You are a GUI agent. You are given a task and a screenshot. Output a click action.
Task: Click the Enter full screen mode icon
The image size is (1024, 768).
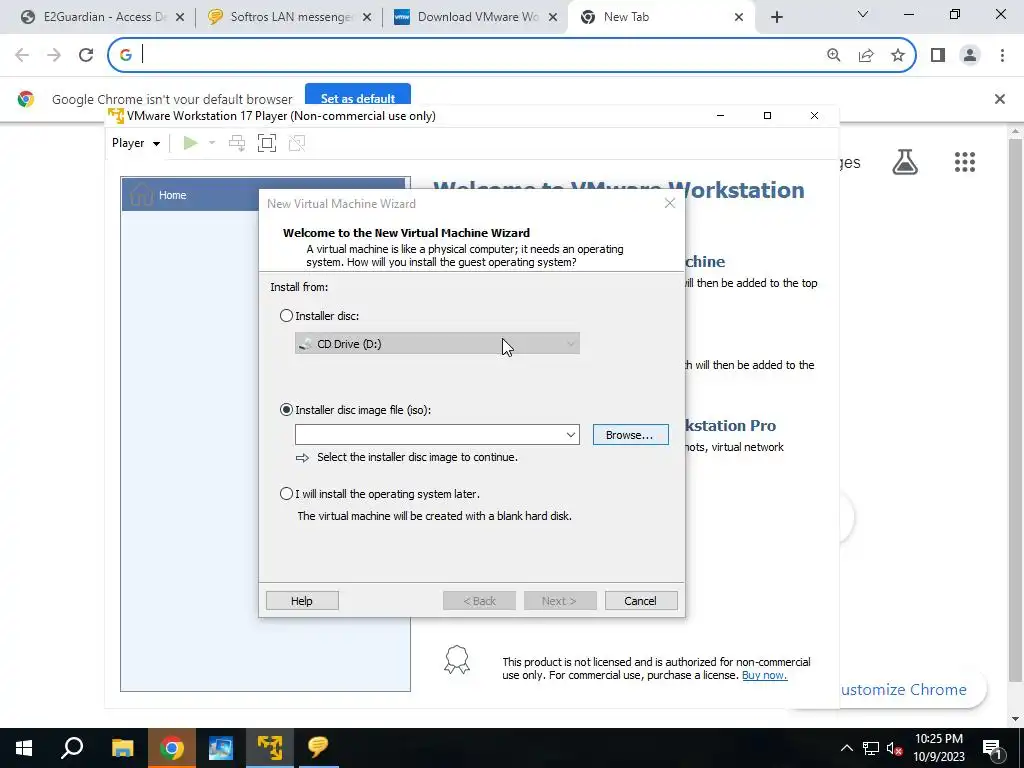266,143
